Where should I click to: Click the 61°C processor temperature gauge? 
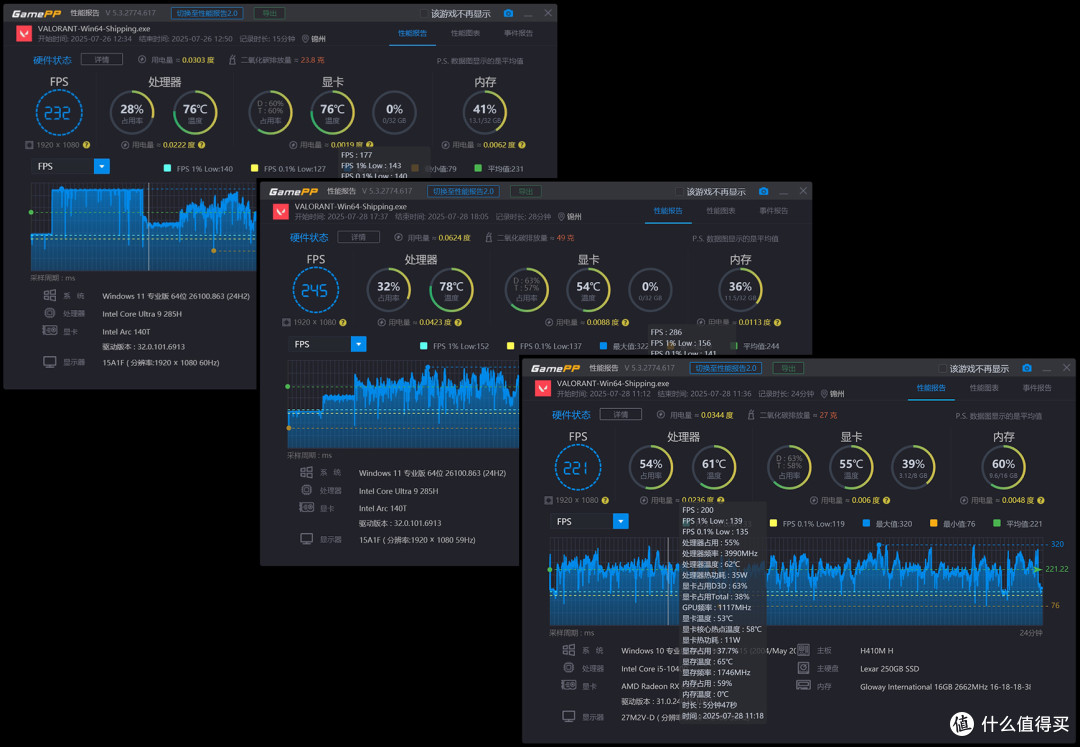point(714,467)
